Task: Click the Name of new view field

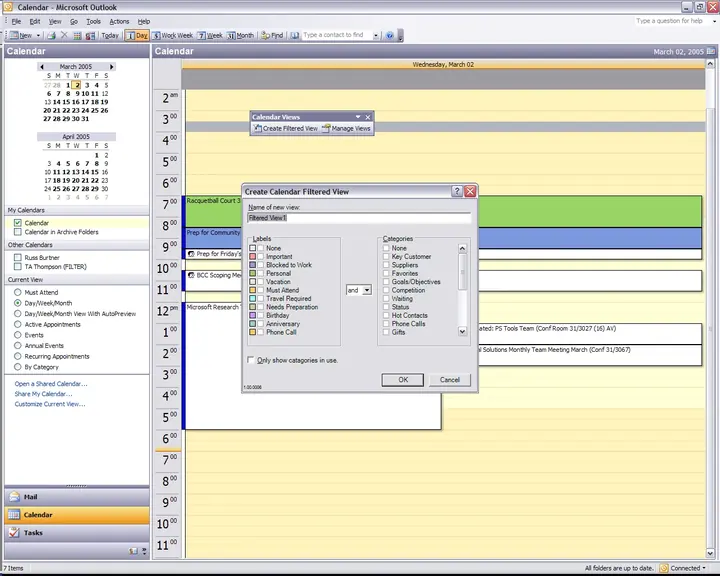Action: click(359, 218)
